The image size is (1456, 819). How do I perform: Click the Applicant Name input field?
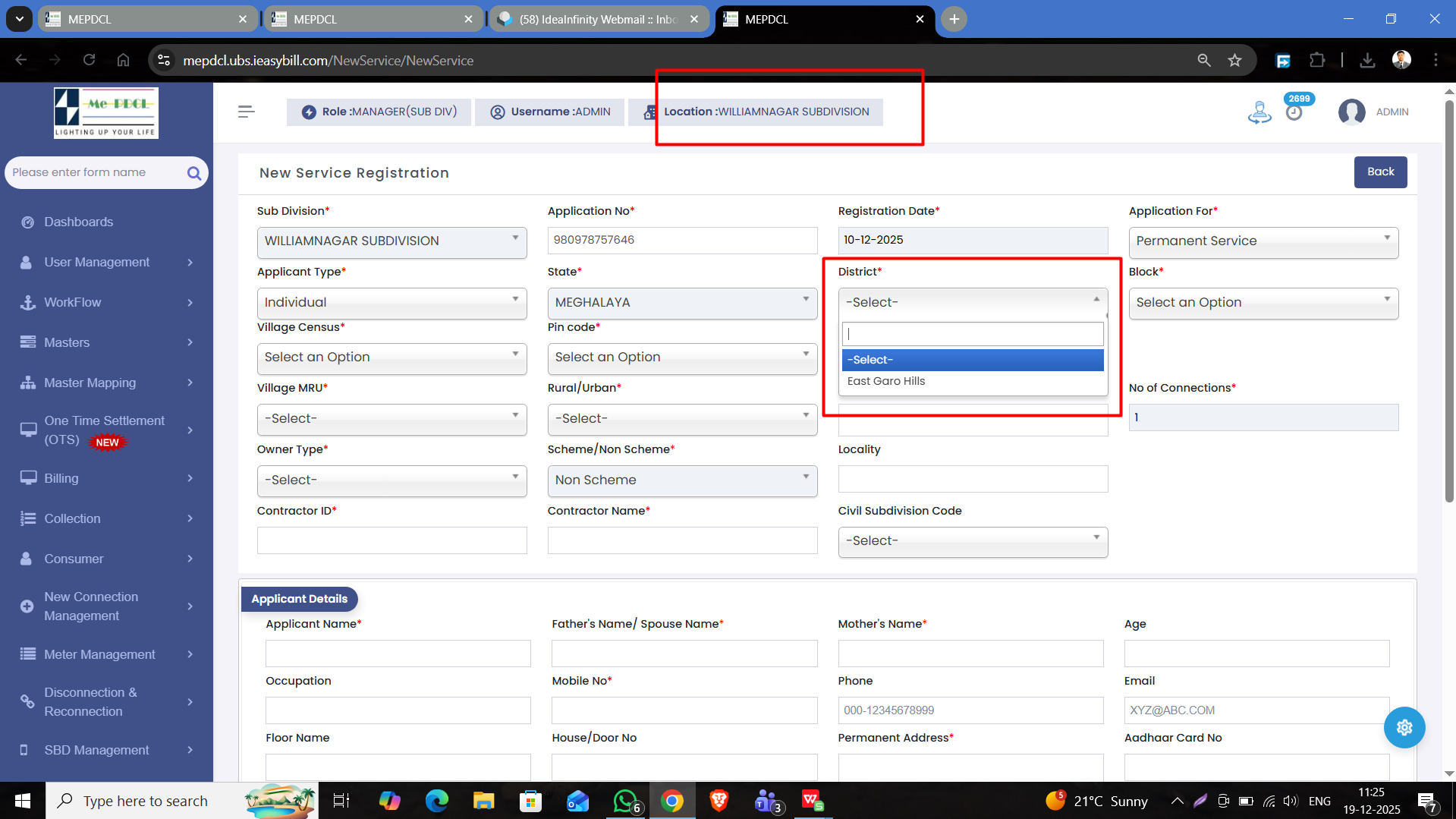398,653
